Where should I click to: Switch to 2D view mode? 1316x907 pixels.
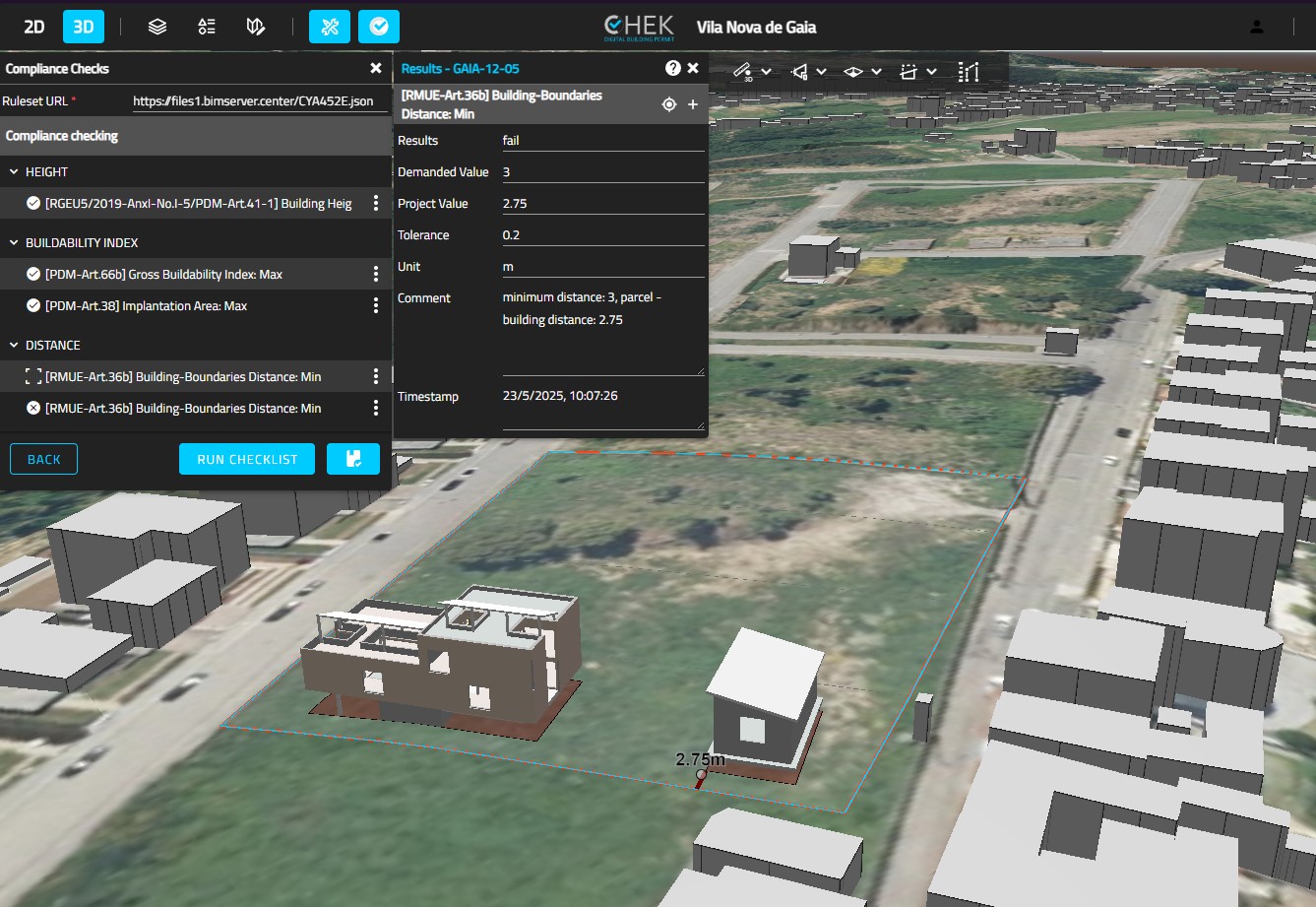tap(34, 27)
